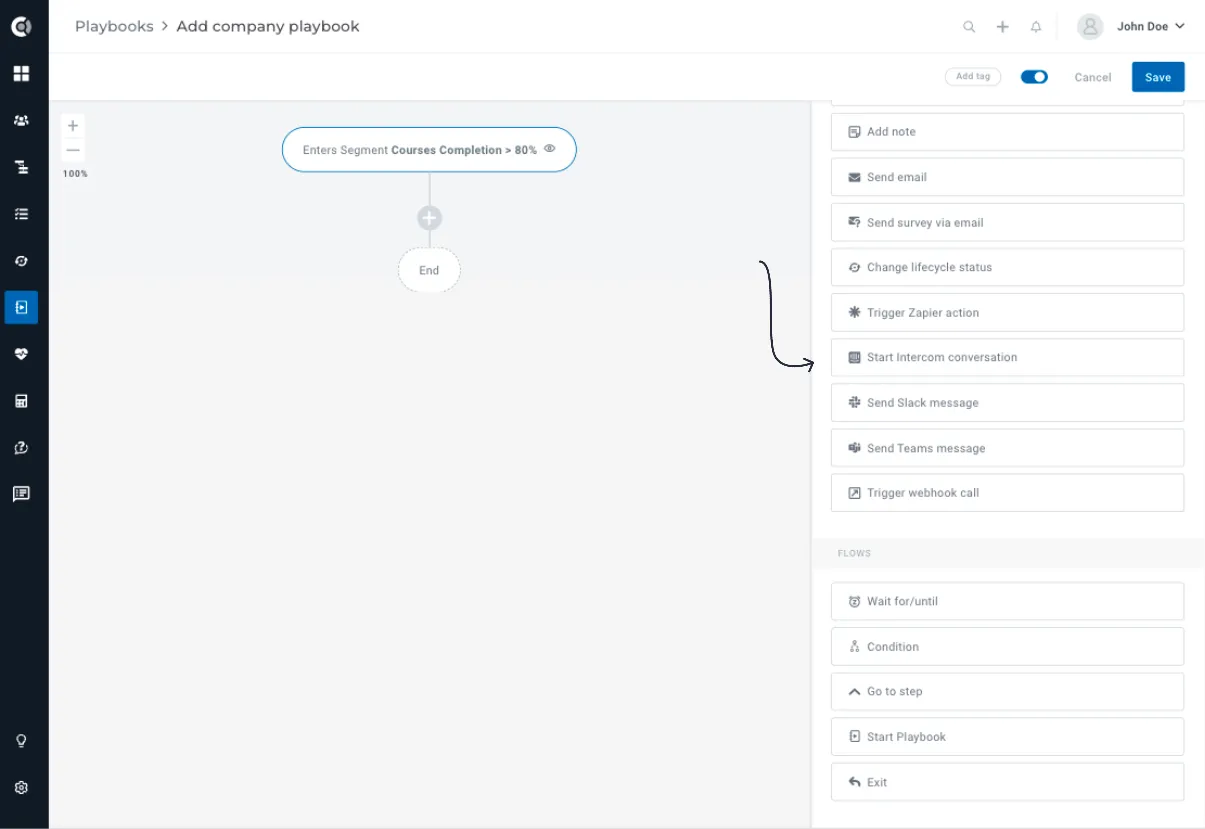This screenshot has width=1205, height=829.
Task: Select the Enters Segment trigger node
Action: click(x=429, y=150)
